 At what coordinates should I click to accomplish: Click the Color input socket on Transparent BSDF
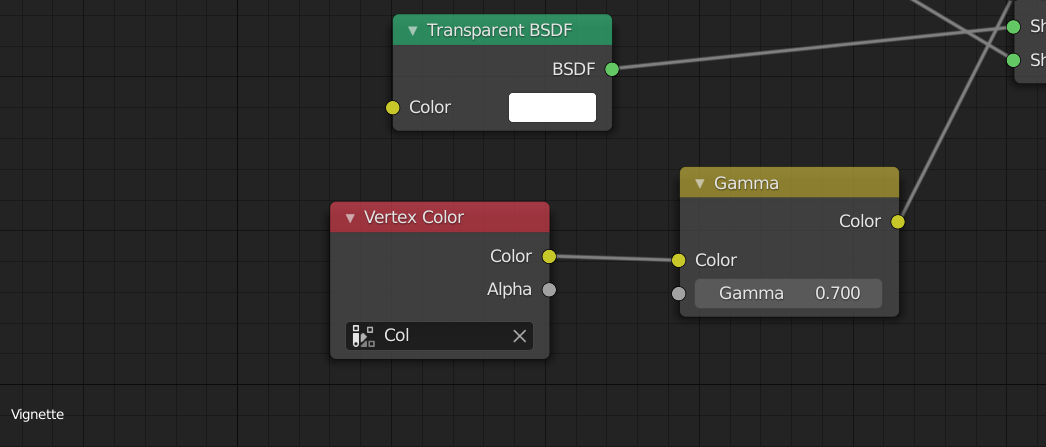click(x=393, y=107)
